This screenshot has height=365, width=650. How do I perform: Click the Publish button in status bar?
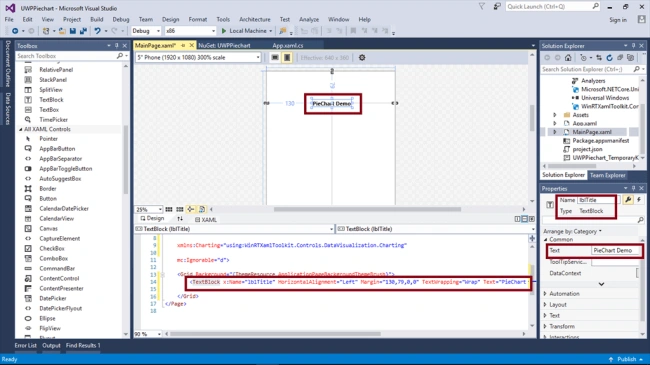point(626,359)
